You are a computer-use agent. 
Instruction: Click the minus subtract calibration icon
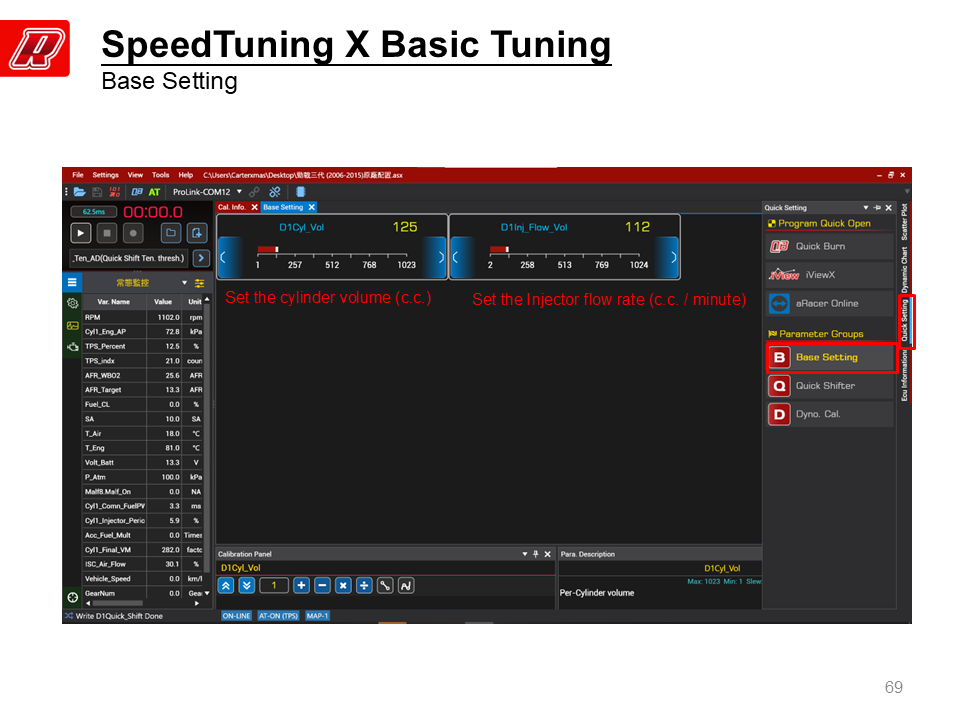tap(322, 586)
